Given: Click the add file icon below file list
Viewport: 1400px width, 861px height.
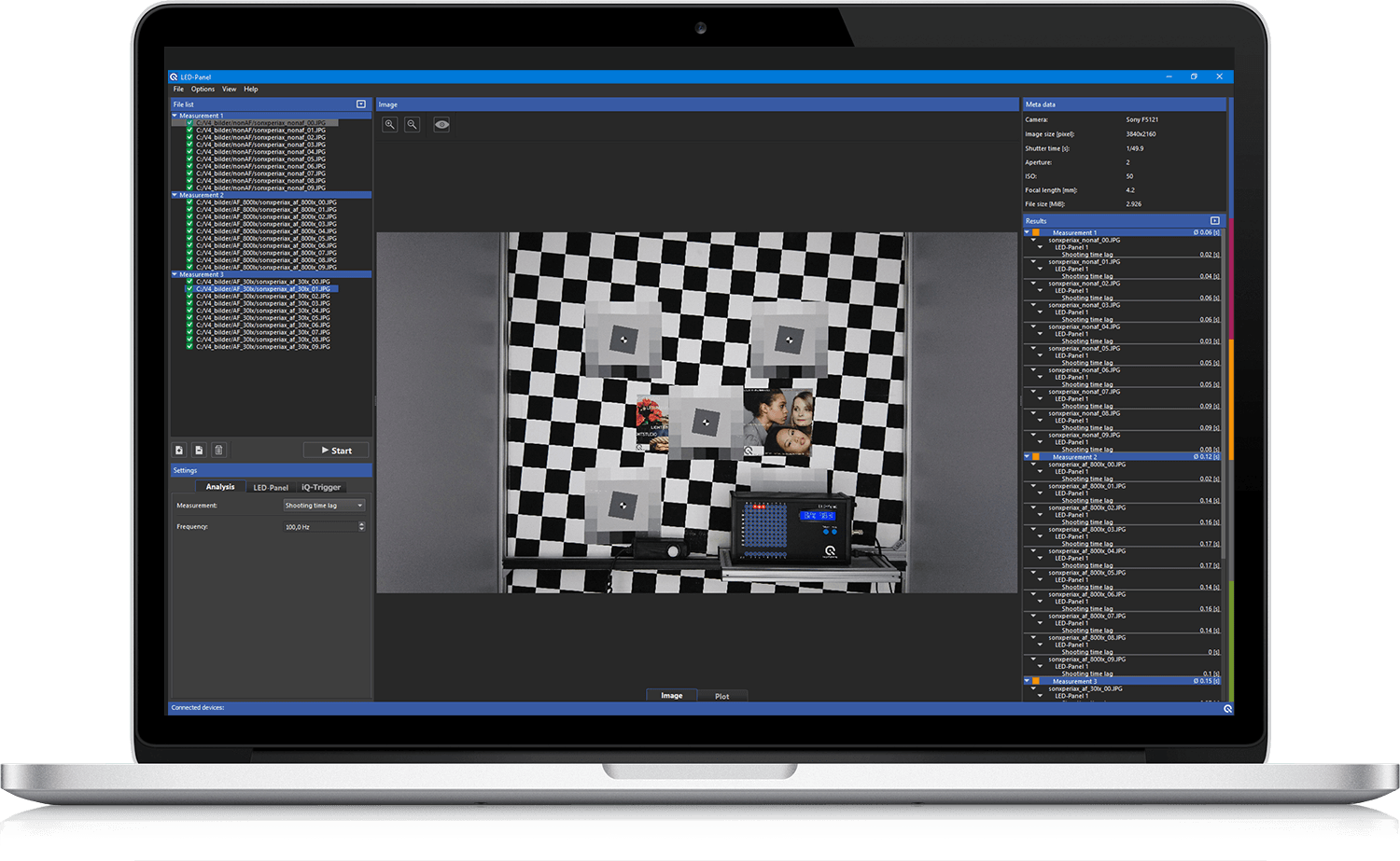Looking at the screenshot, I should click(x=179, y=451).
